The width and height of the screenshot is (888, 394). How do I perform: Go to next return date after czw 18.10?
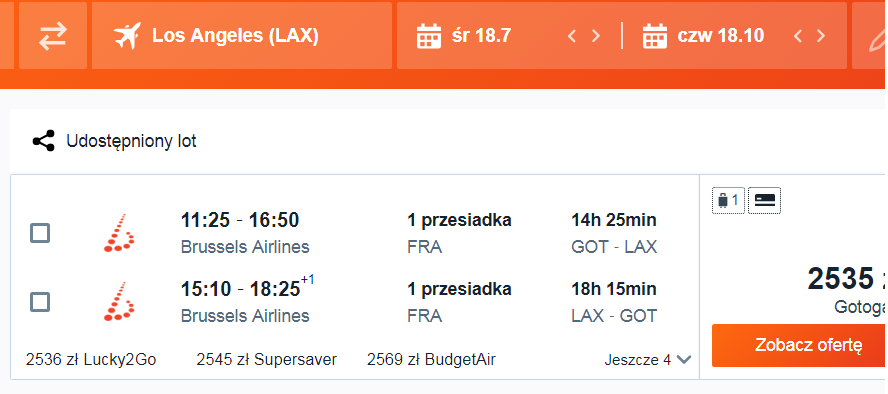tap(821, 36)
